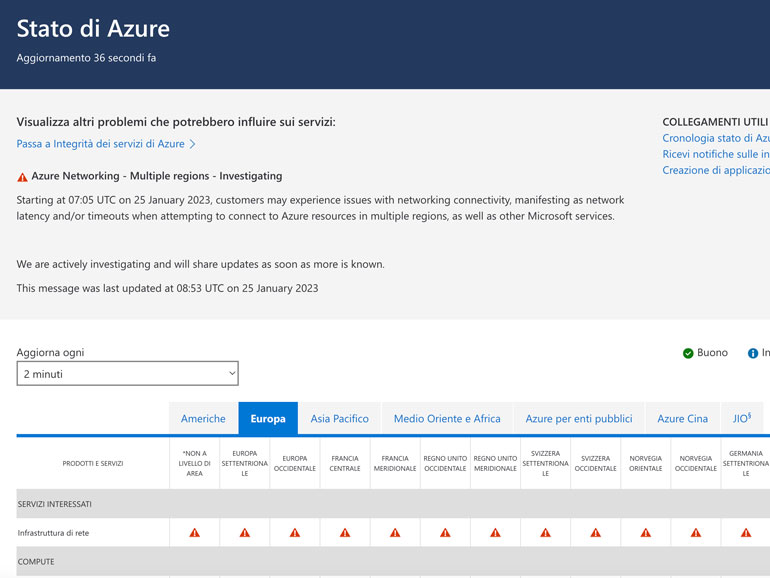The image size is (770, 578).
Task: Click warning icon for Svizzera Settentrionale column
Action: 545,532
